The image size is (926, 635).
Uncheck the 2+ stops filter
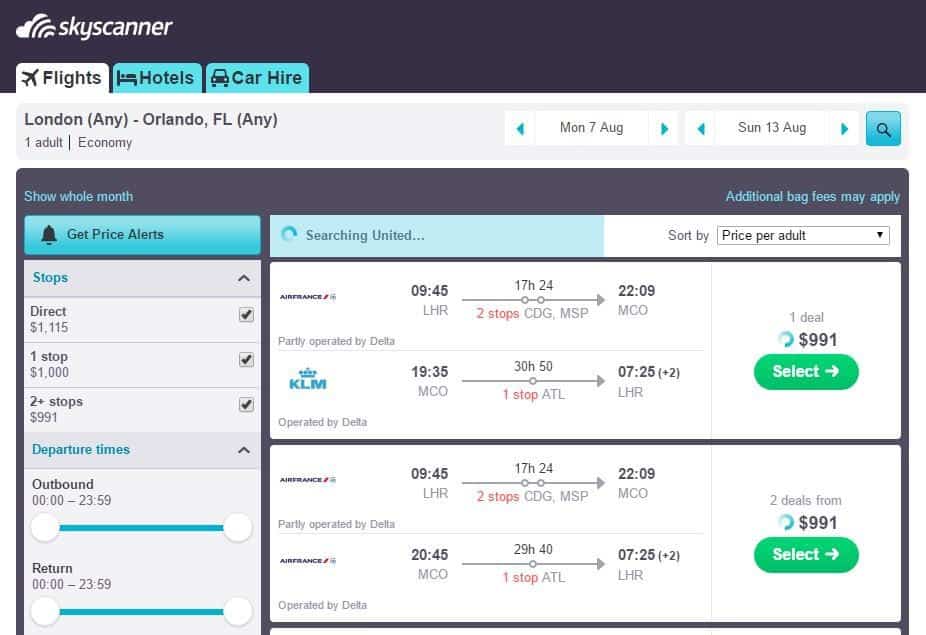click(246, 404)
